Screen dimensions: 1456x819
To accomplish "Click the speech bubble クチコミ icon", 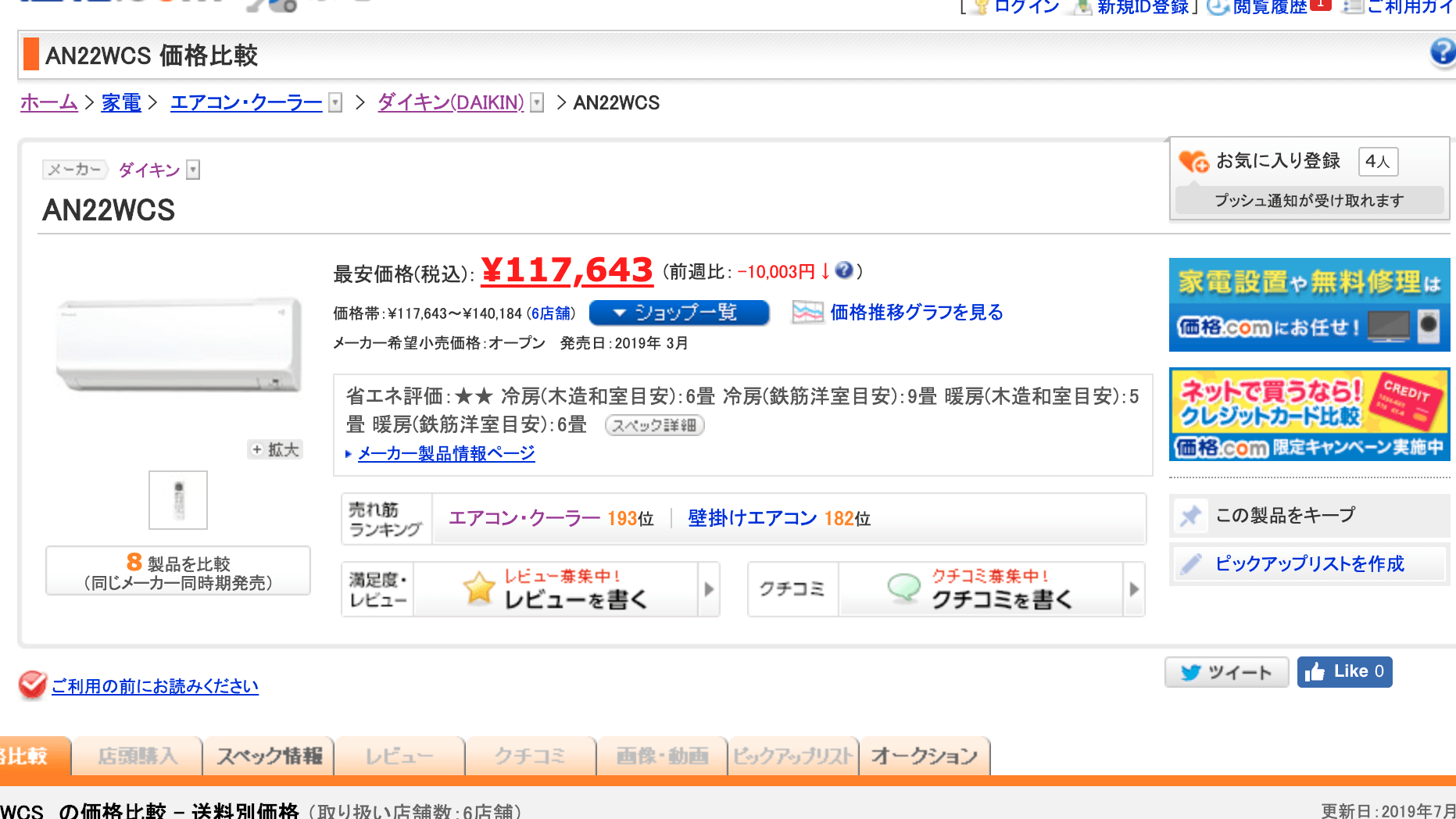I will click(x=904, y=586).
